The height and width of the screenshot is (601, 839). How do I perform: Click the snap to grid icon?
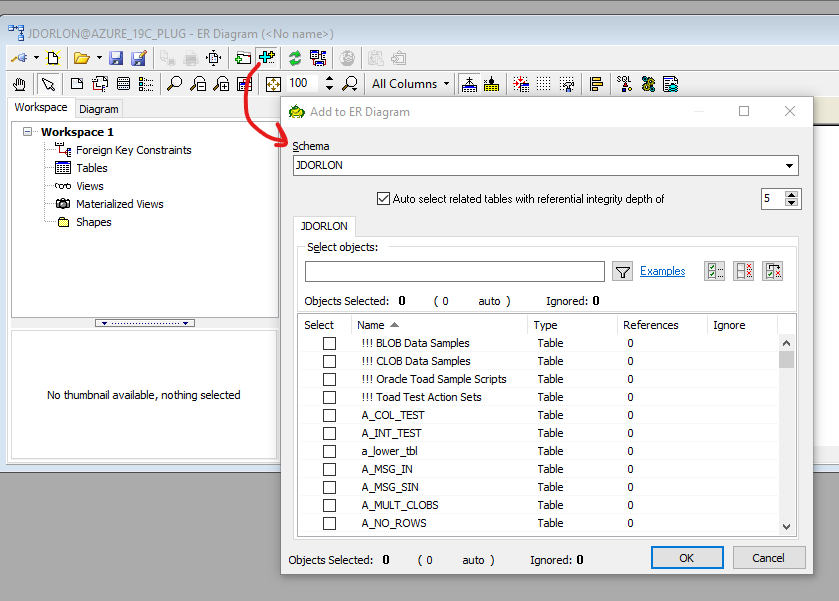[x=521, y=84]
